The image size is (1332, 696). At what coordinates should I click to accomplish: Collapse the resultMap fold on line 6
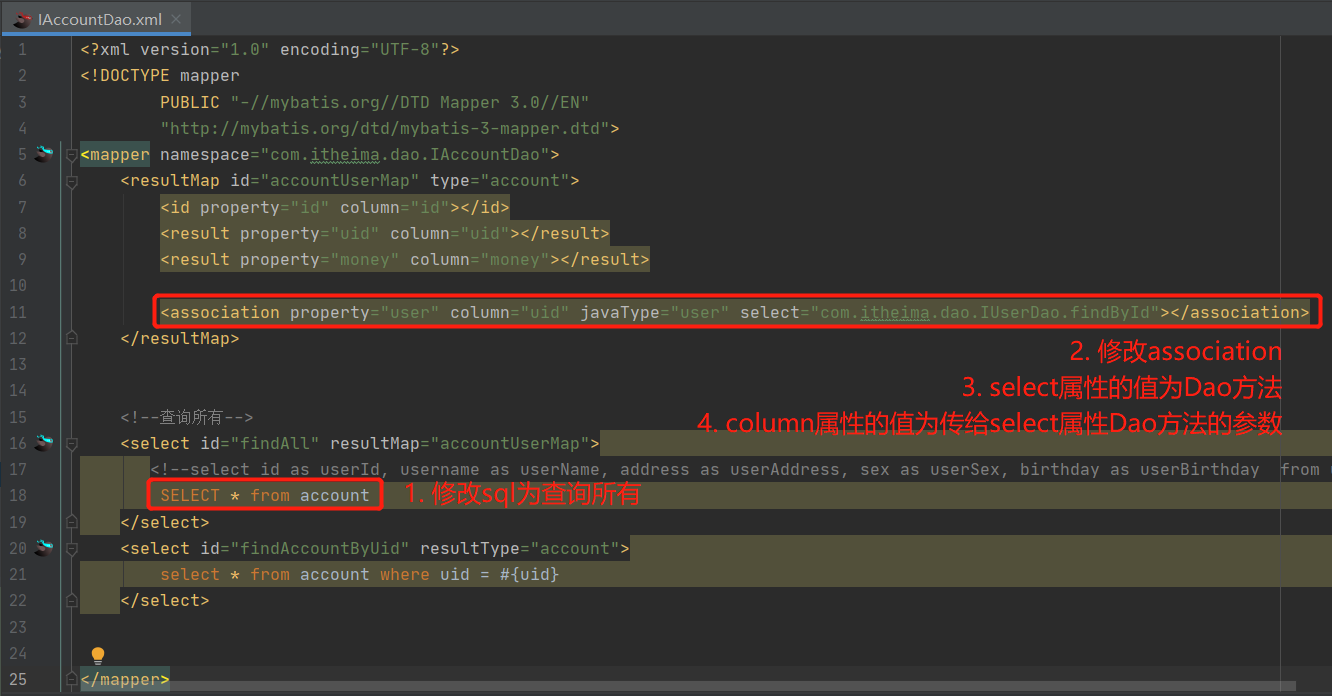(71, 181)
